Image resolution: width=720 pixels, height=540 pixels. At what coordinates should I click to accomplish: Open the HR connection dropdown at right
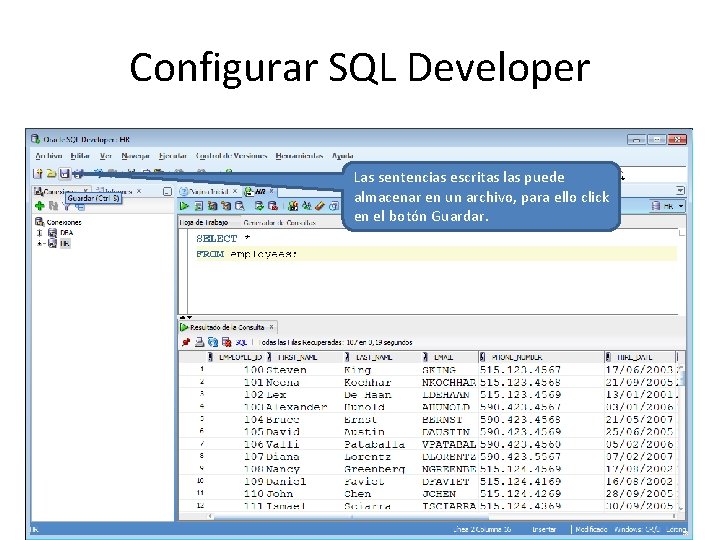point(681,206)
